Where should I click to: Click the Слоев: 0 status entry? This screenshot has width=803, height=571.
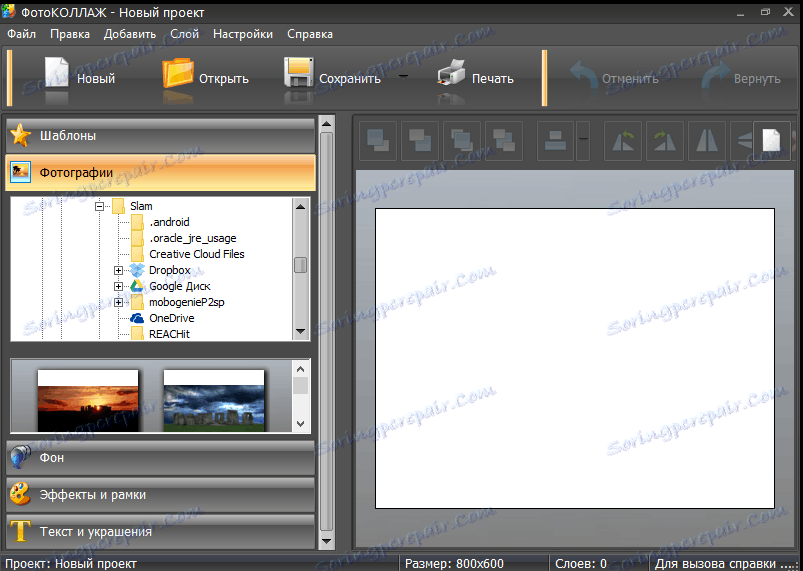coord(581,564)
